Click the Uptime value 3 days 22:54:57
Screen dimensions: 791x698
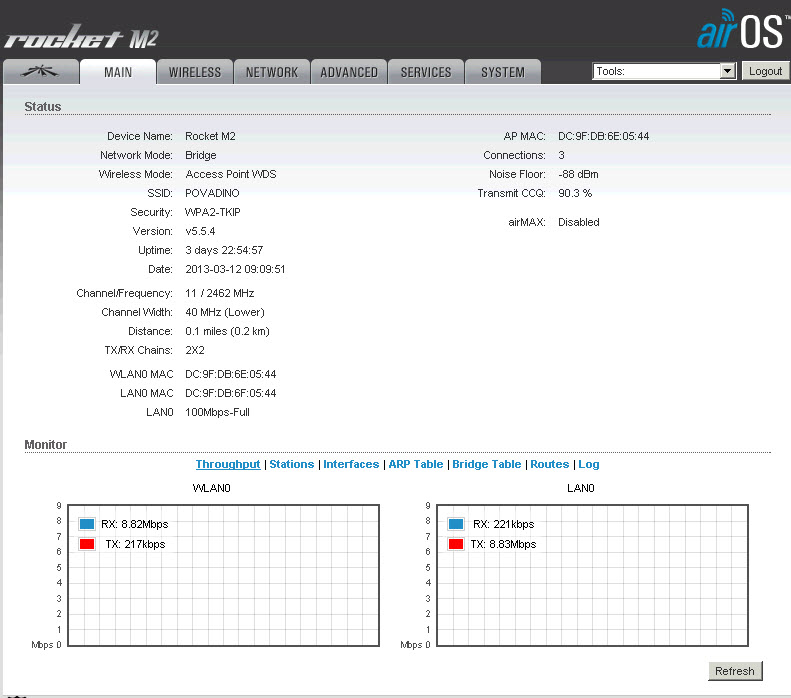point(224,250)
